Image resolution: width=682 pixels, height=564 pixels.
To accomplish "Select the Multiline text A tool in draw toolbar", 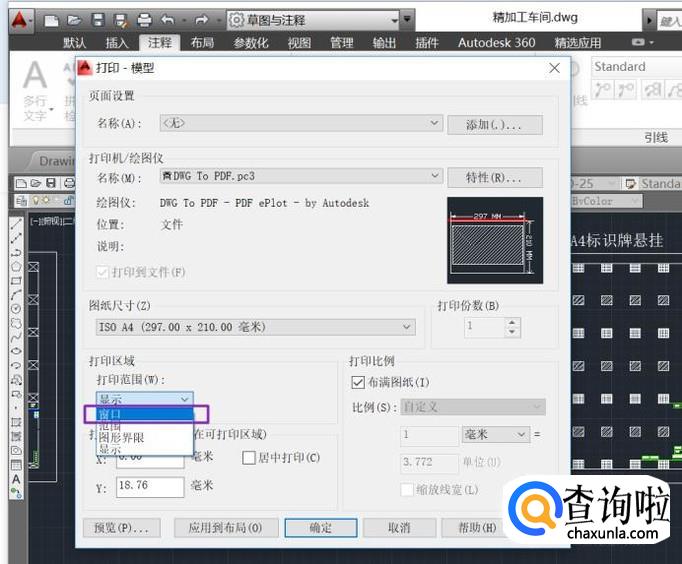I will coord(16,479).
